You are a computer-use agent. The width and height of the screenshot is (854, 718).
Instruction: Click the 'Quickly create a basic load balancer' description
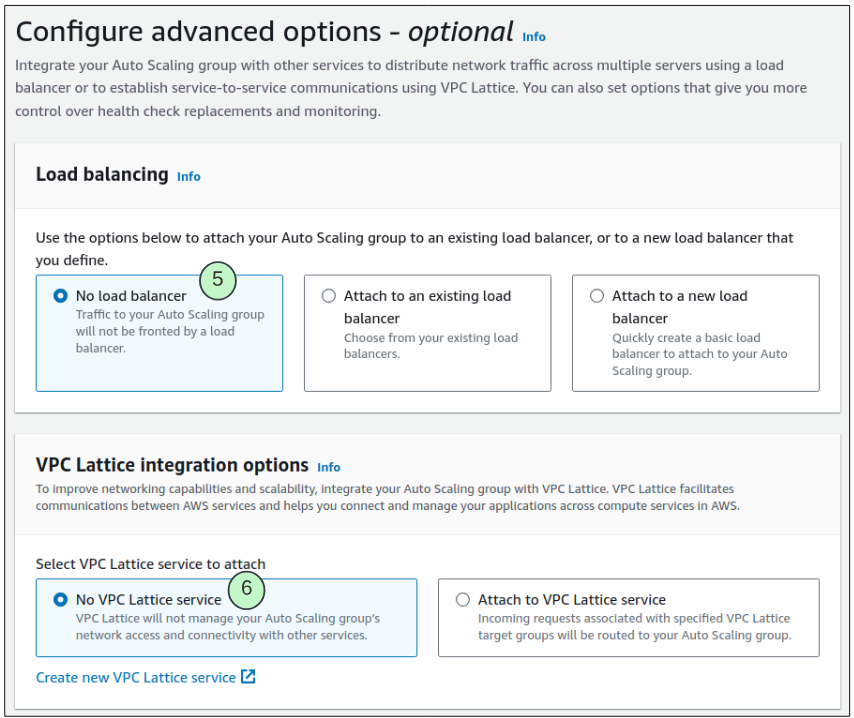(698, 354)
